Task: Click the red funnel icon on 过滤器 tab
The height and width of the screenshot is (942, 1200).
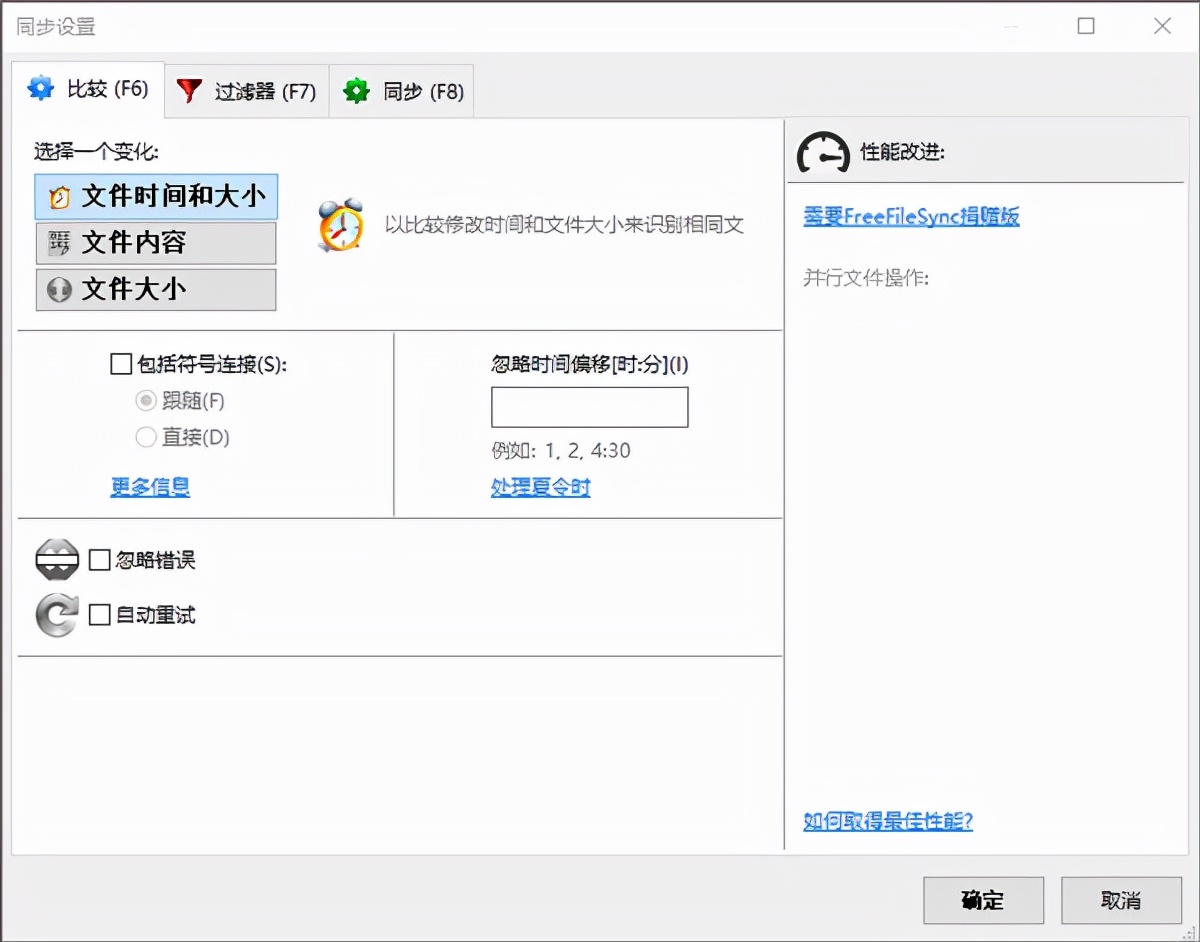Action: [189, 91]
